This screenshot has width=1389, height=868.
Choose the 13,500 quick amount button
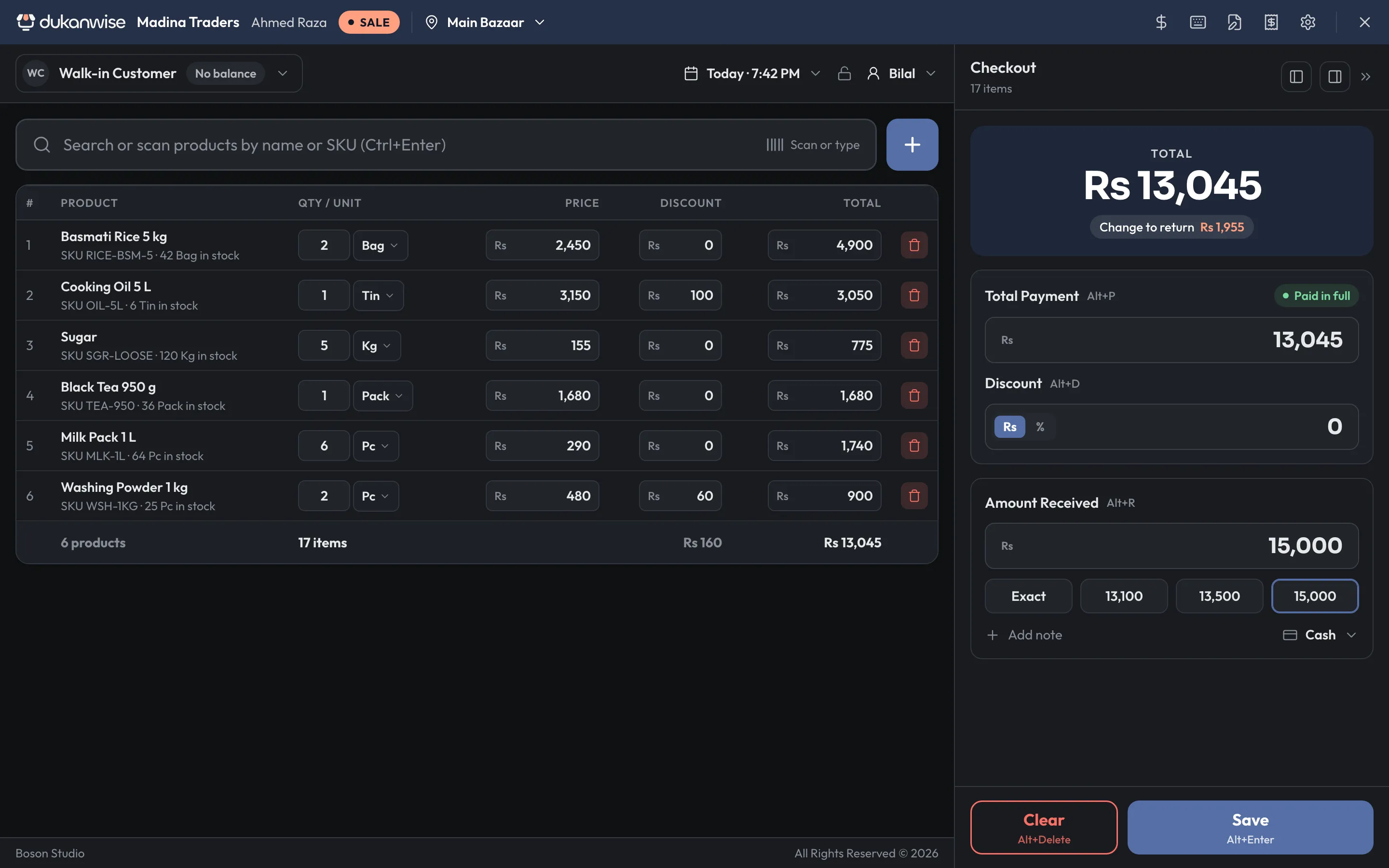click(x=1219, y=596)
